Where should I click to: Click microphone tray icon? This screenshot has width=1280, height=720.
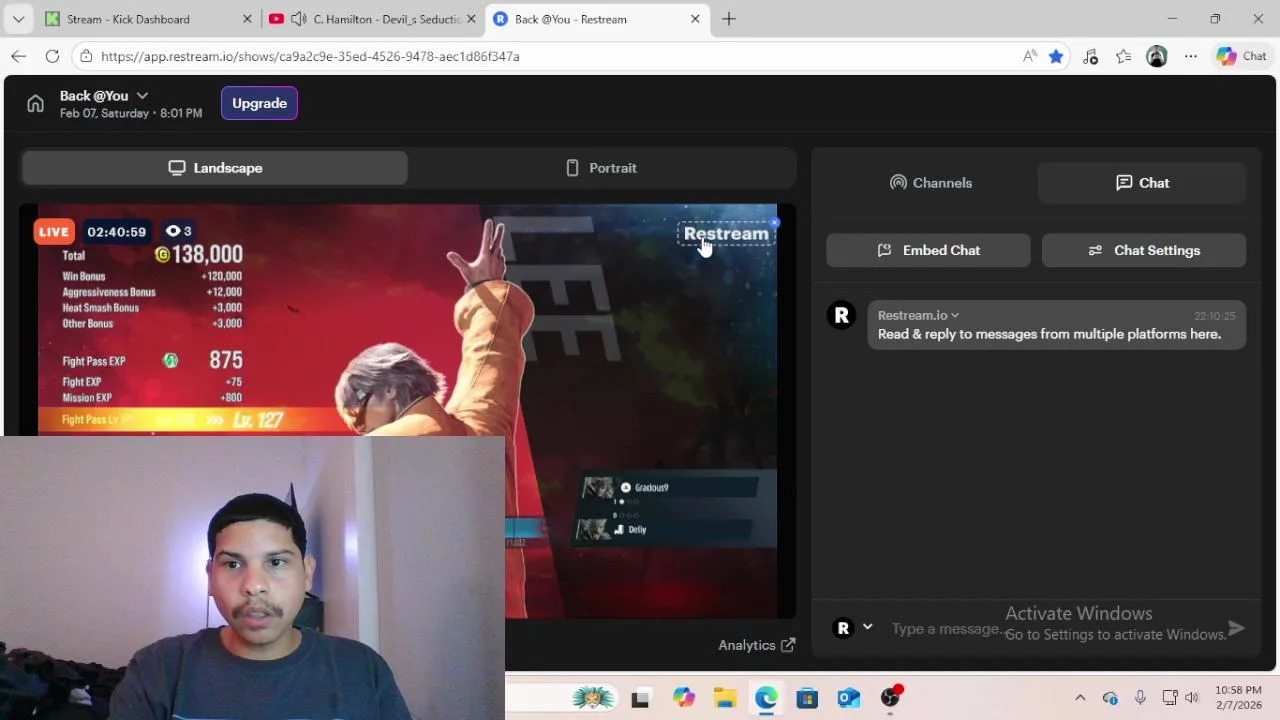click(1140, 698)
